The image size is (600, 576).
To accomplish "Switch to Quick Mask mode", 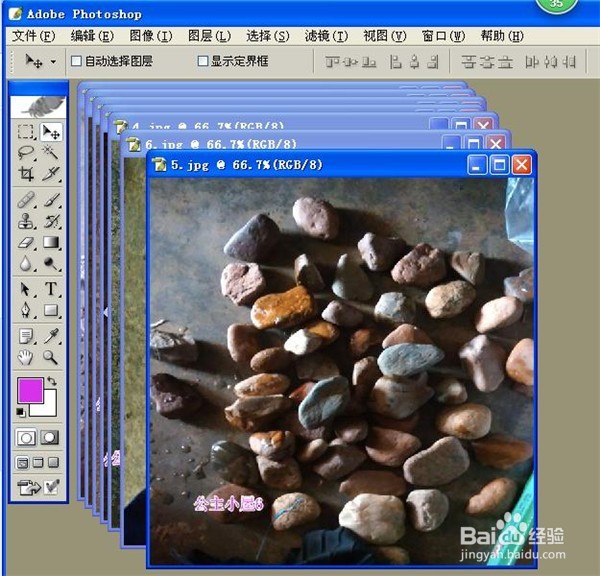I will coord(50,437).
